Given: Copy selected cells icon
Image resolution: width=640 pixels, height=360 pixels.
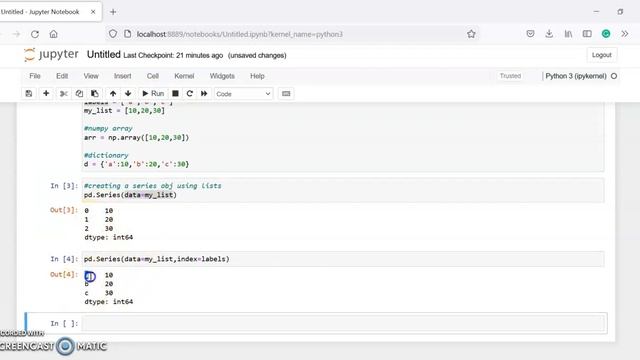Looking at the screenshot, I should coord(79,93).
